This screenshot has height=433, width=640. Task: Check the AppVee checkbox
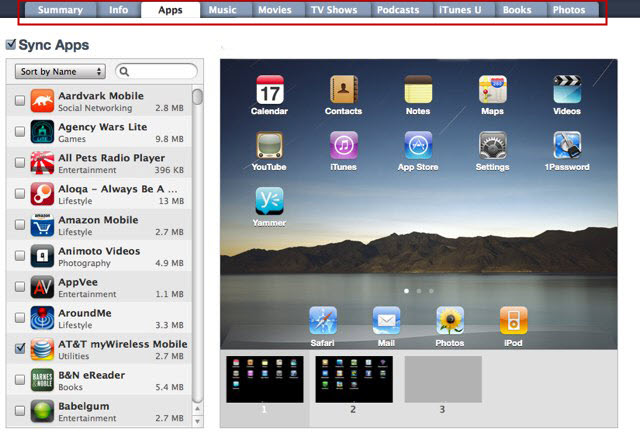[x=20, y=286]
